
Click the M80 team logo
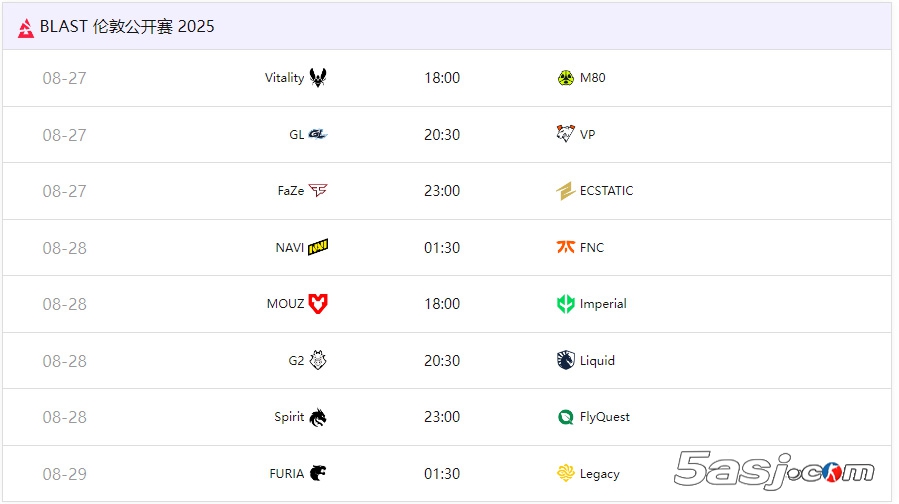point(566,78)
